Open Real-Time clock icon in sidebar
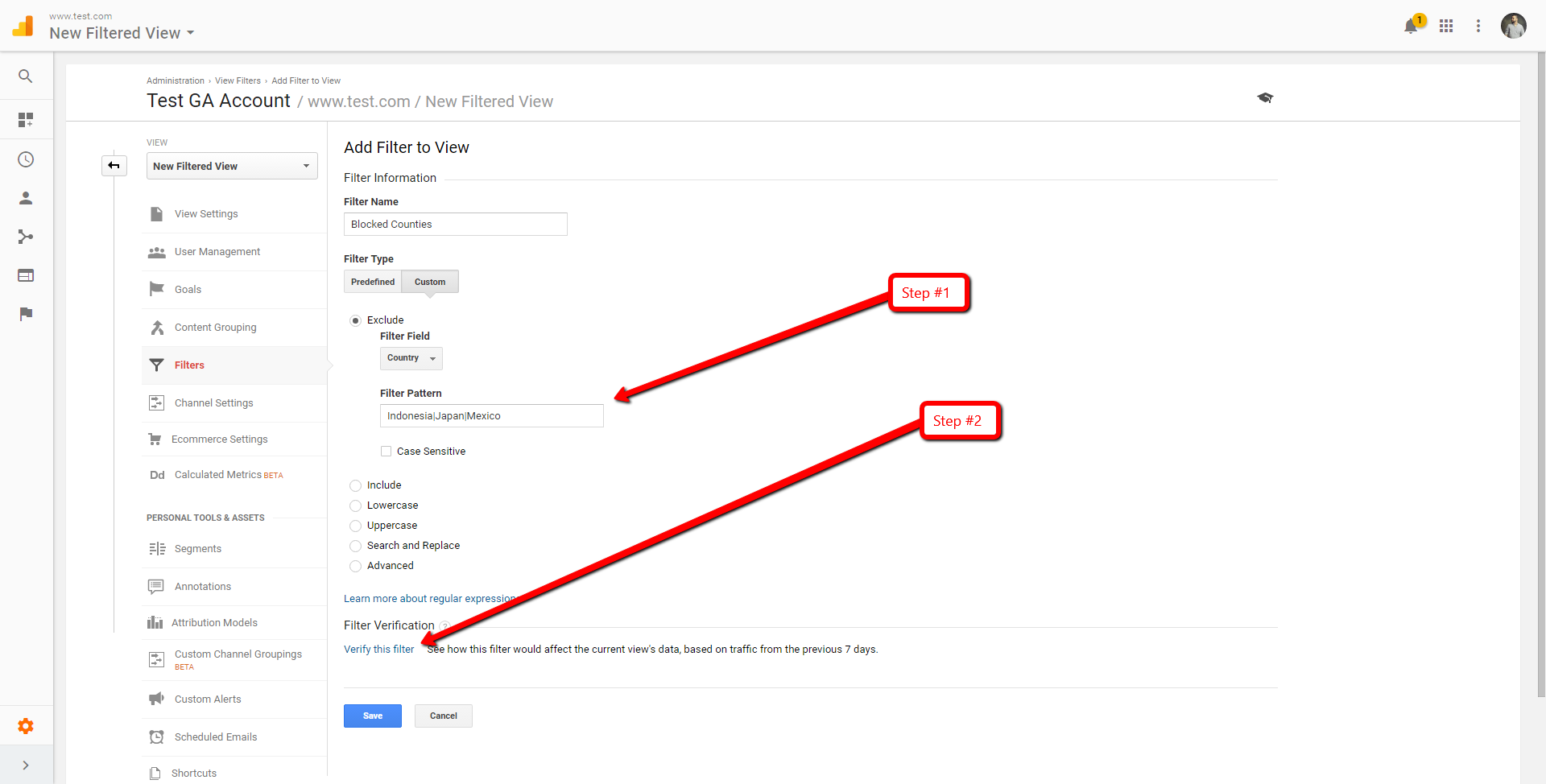 [x=26, y=159]
